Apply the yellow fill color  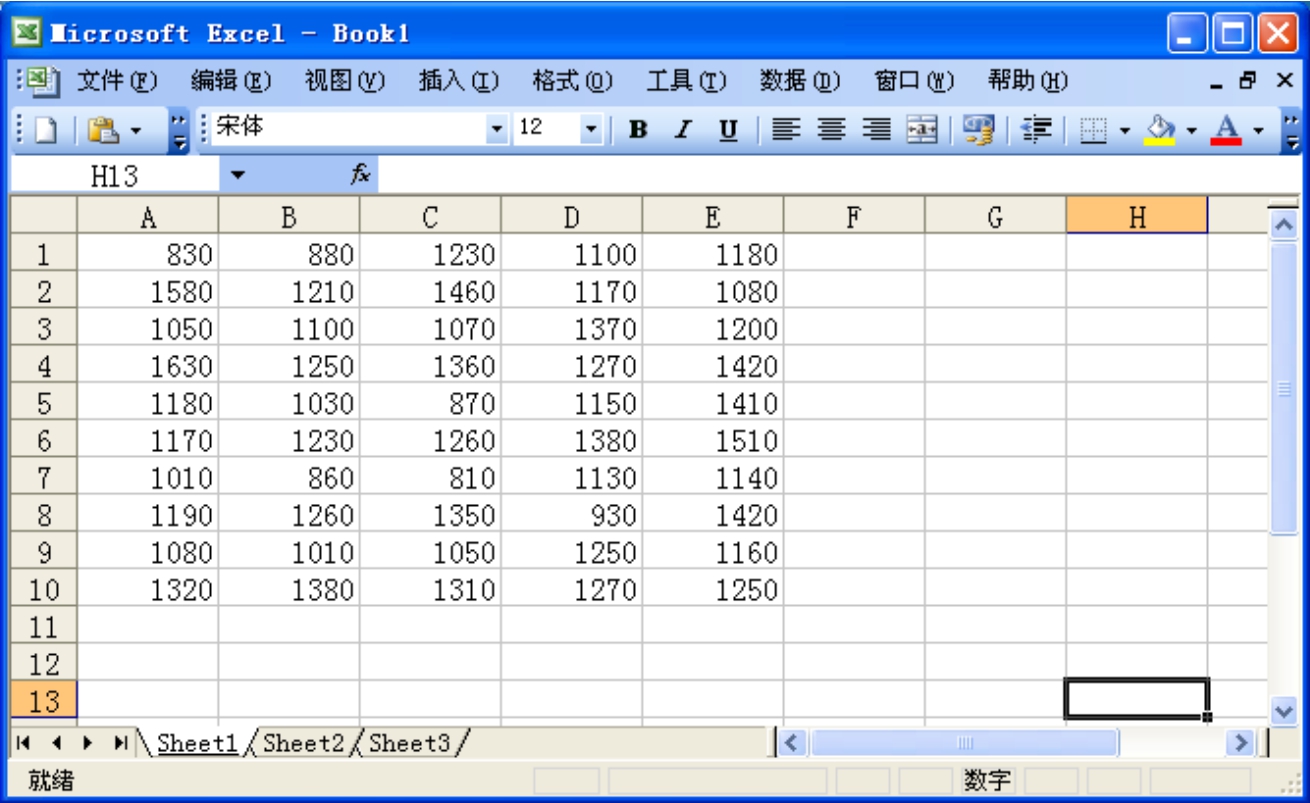click(1160, 130)
